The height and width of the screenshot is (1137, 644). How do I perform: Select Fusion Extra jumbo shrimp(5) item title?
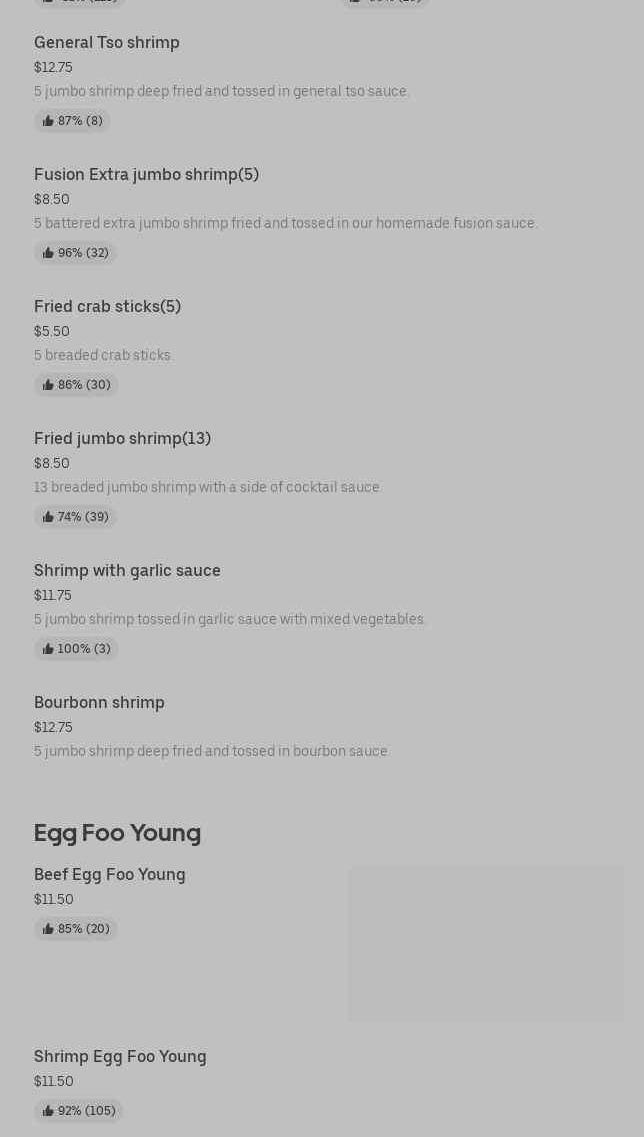(x=146, y=174)
